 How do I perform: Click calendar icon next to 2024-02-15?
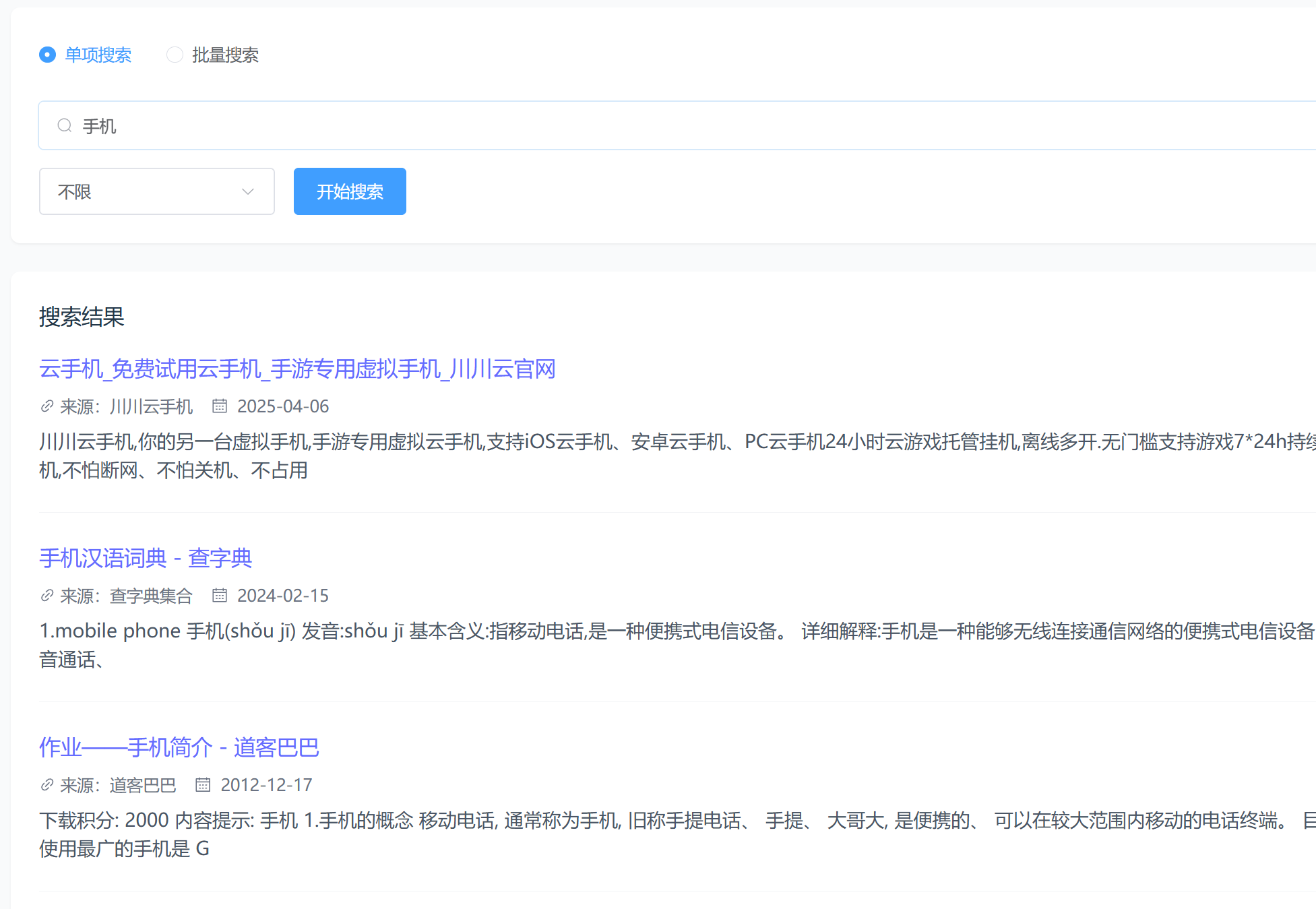220,596
